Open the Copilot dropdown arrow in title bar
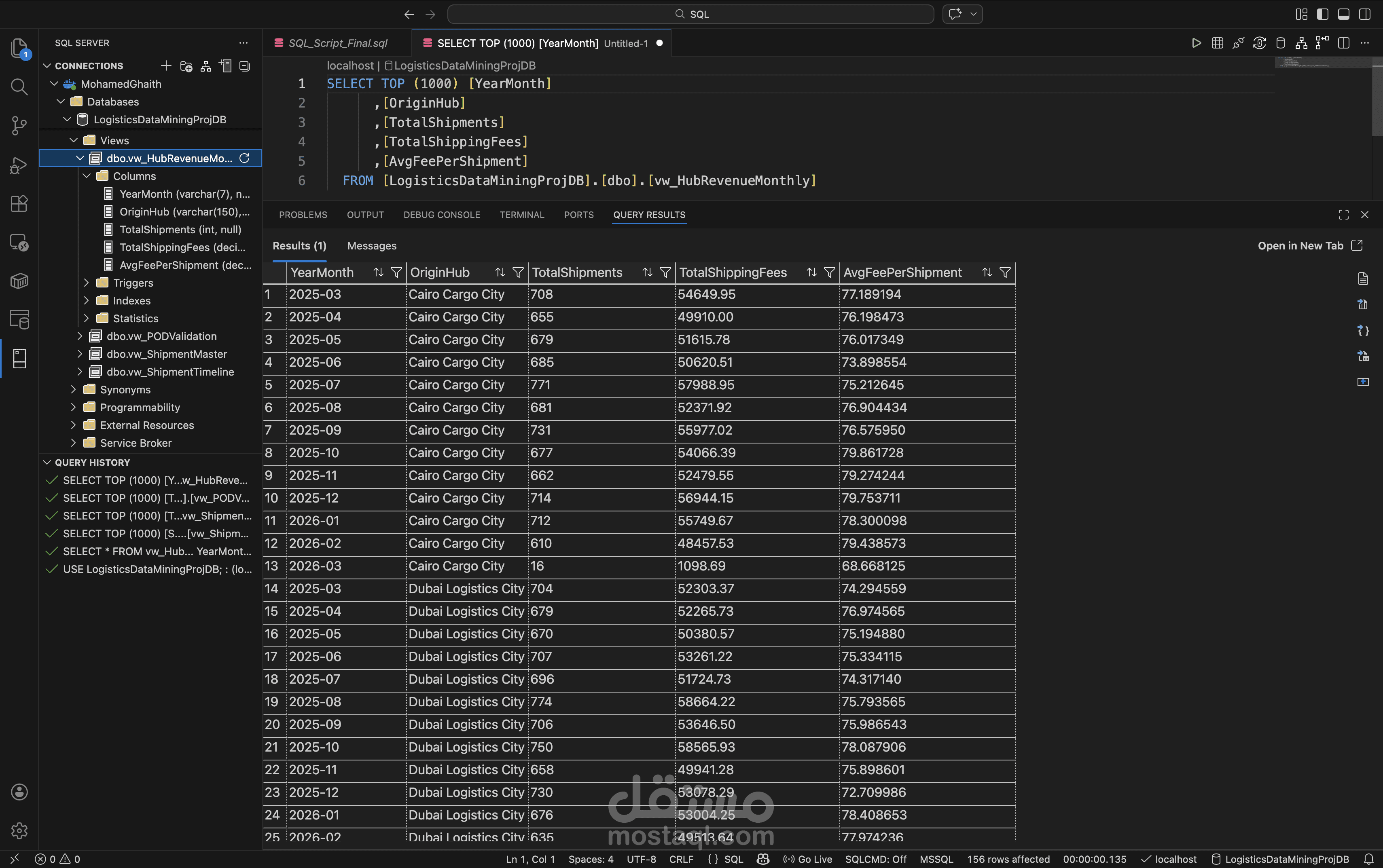 (973, 14)
